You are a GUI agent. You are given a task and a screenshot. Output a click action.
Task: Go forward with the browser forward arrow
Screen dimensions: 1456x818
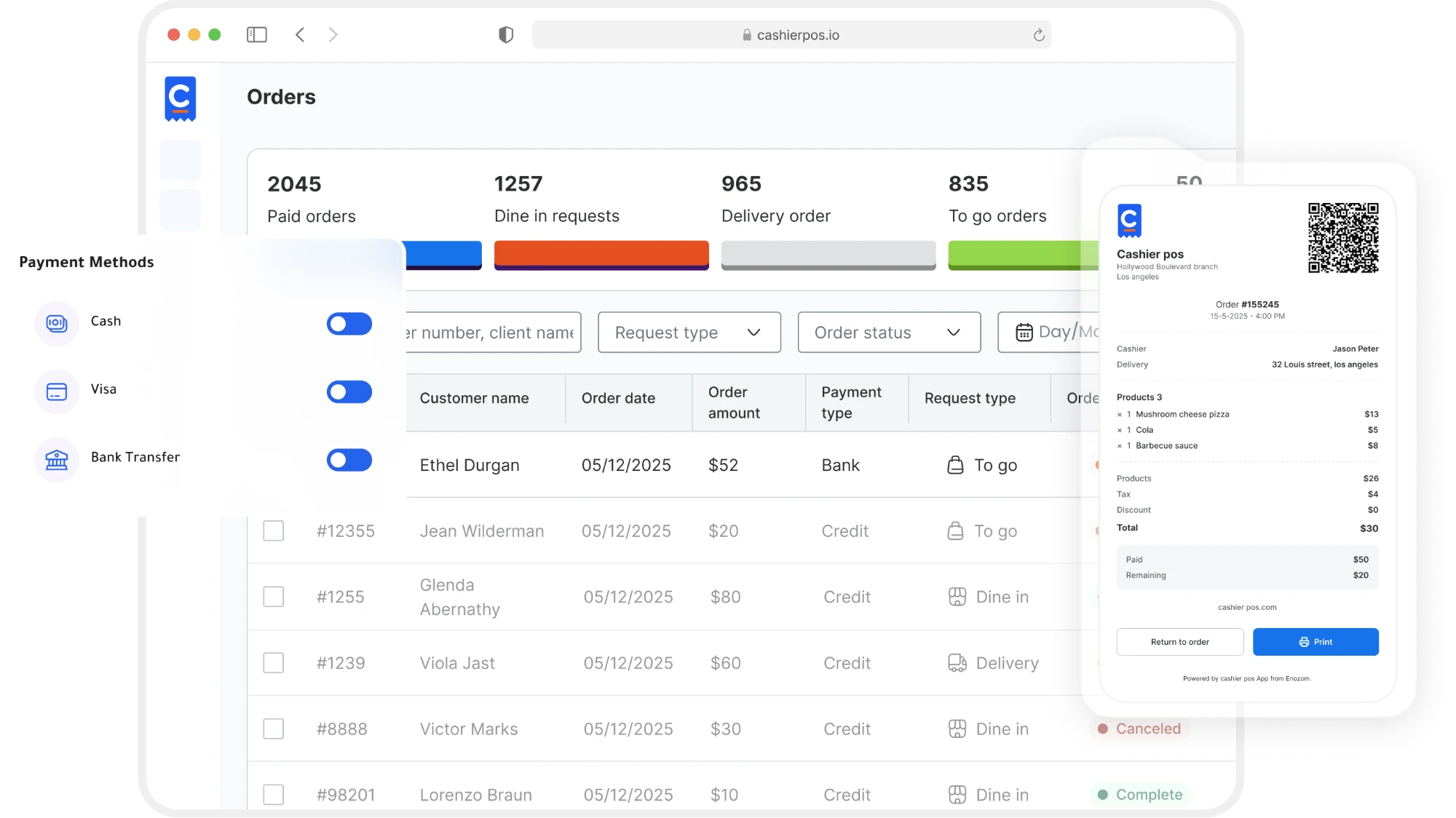tap(333, 35)
